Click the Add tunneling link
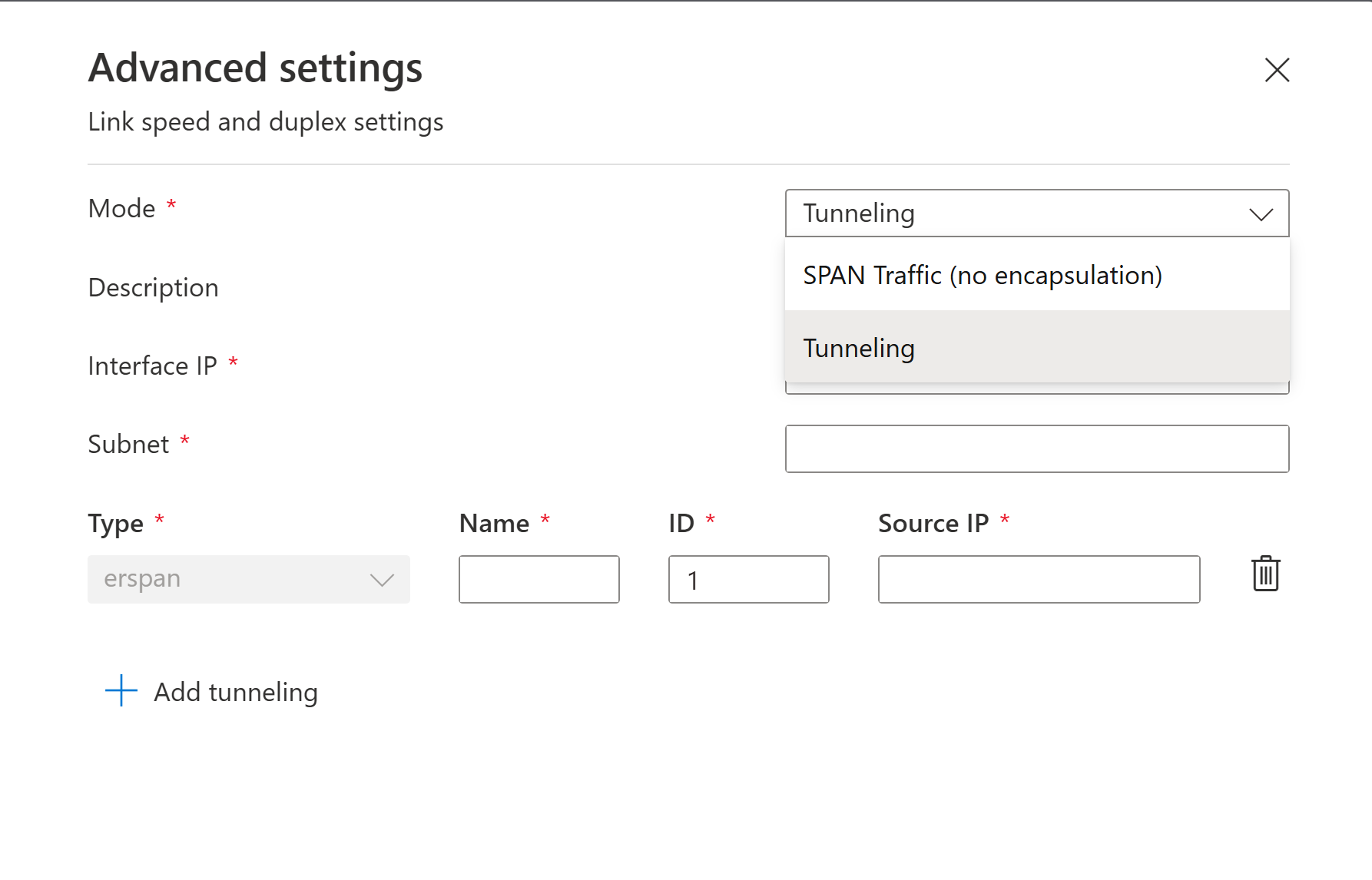 [235, 692]
